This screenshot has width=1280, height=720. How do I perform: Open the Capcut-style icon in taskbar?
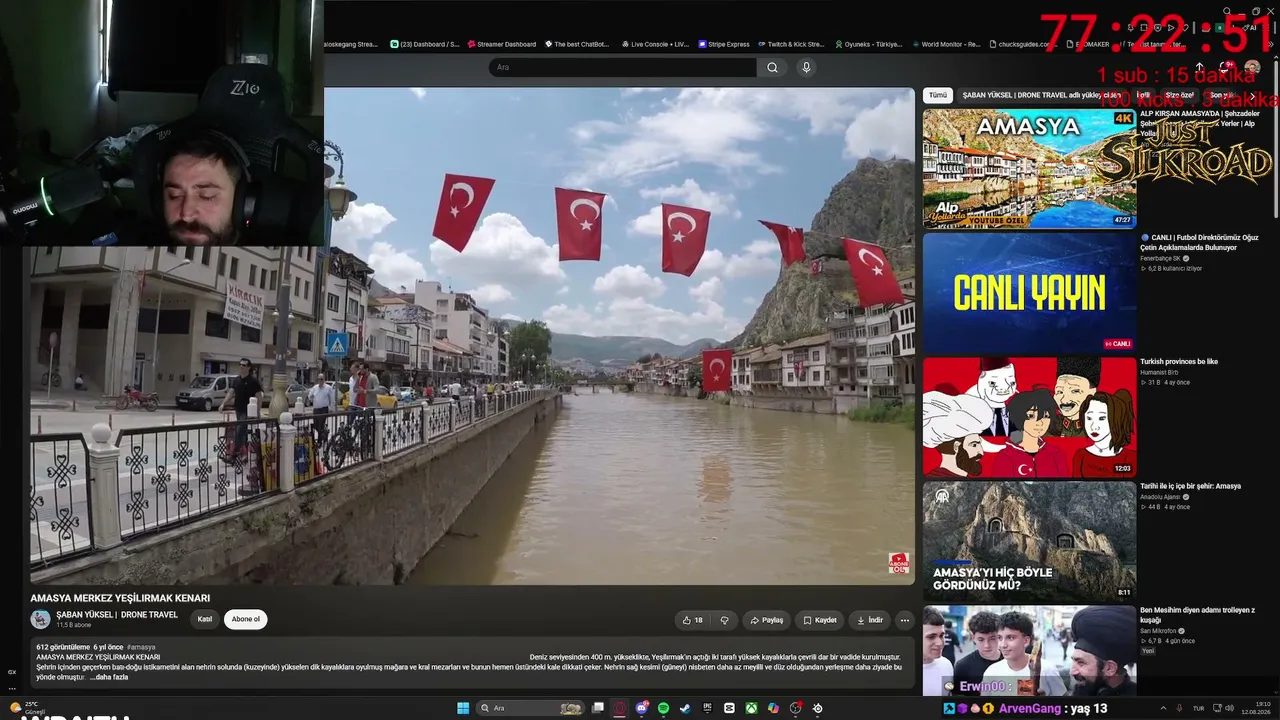(x=729, y=708)
